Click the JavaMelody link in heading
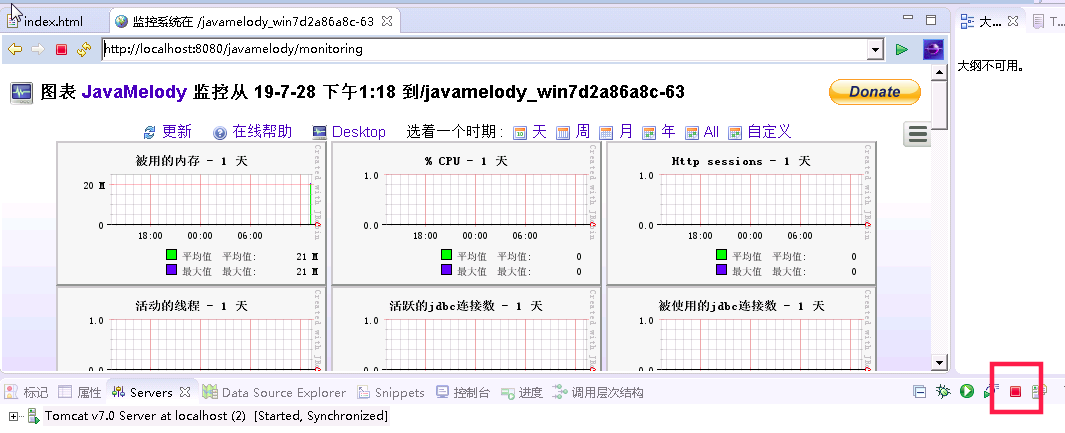Image resolution: width=1065 pixels, height=433 pixels. point(134,92)
